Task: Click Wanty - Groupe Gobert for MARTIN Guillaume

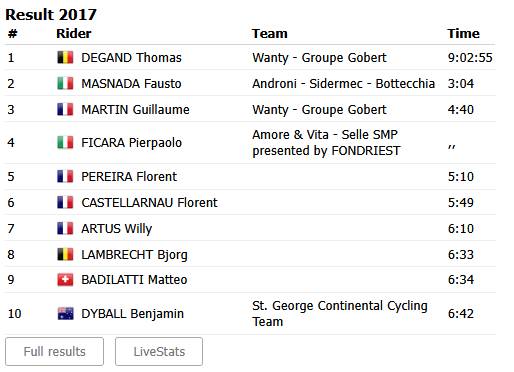Action: [x=319, y=110]
